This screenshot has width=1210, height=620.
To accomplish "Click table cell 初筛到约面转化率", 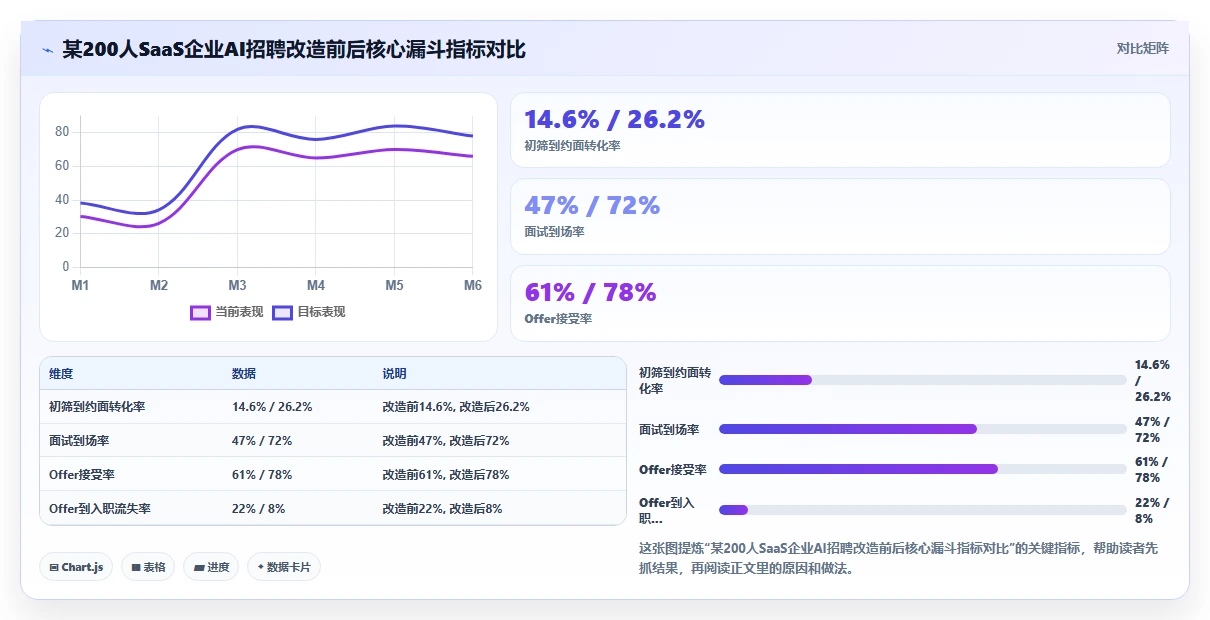I will click(97, 407).
